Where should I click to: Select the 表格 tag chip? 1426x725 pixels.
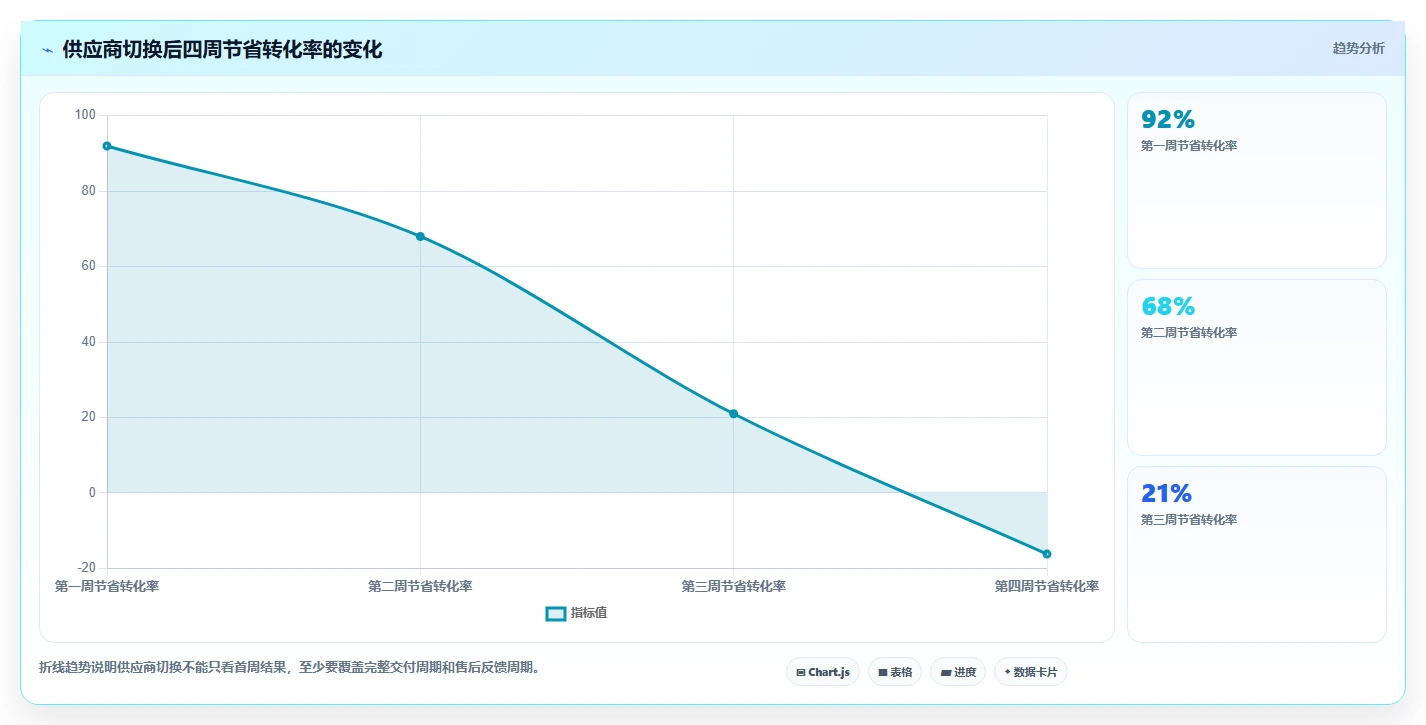895,672
